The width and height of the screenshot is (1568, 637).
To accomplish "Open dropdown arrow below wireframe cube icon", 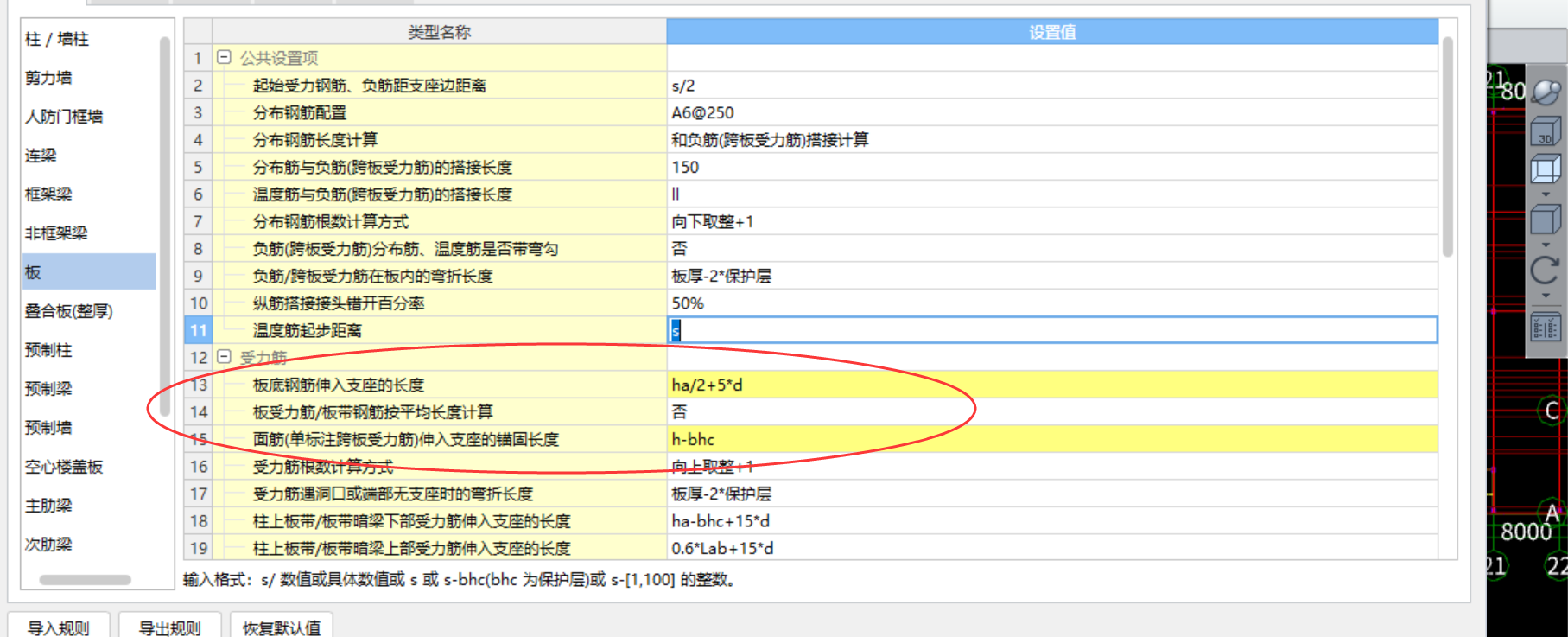I will [x=1546, y=194].
